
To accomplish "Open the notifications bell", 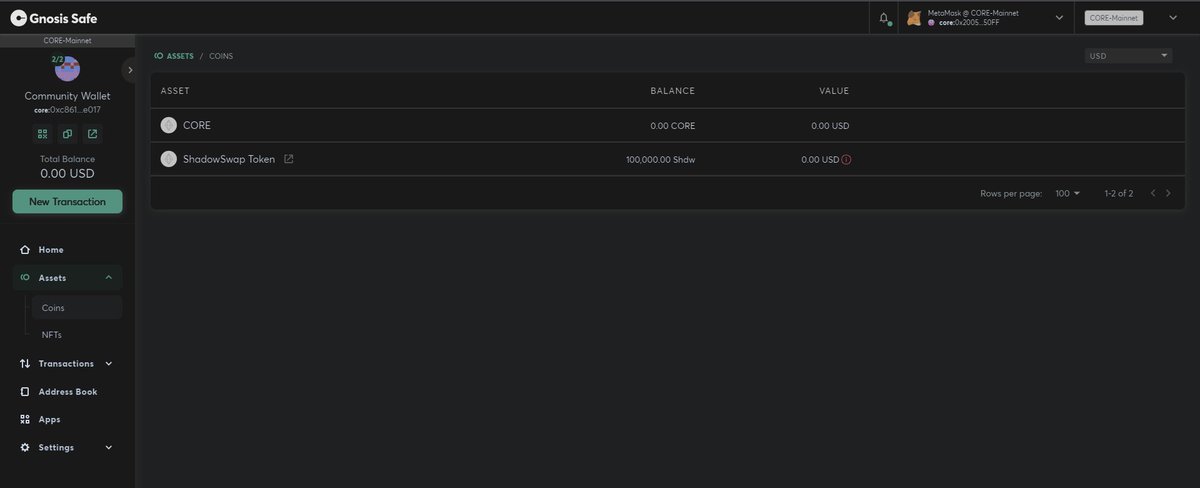I will pyautogui.click(x=884, y=17).
